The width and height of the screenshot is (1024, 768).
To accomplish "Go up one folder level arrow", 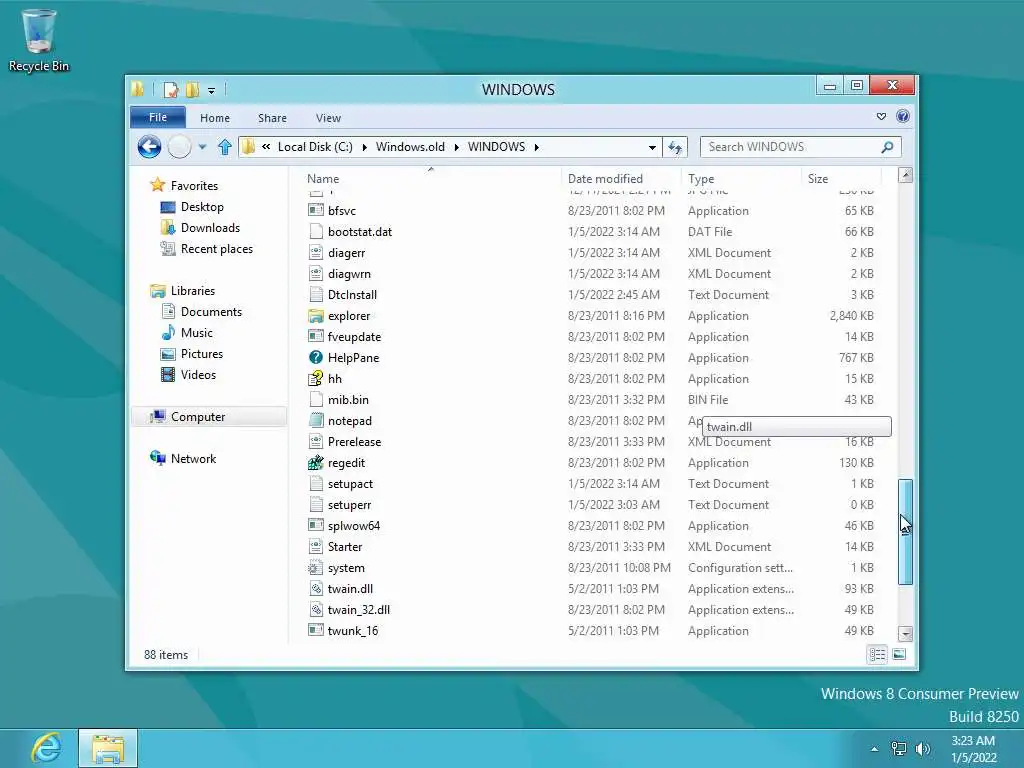I will 225,147.
